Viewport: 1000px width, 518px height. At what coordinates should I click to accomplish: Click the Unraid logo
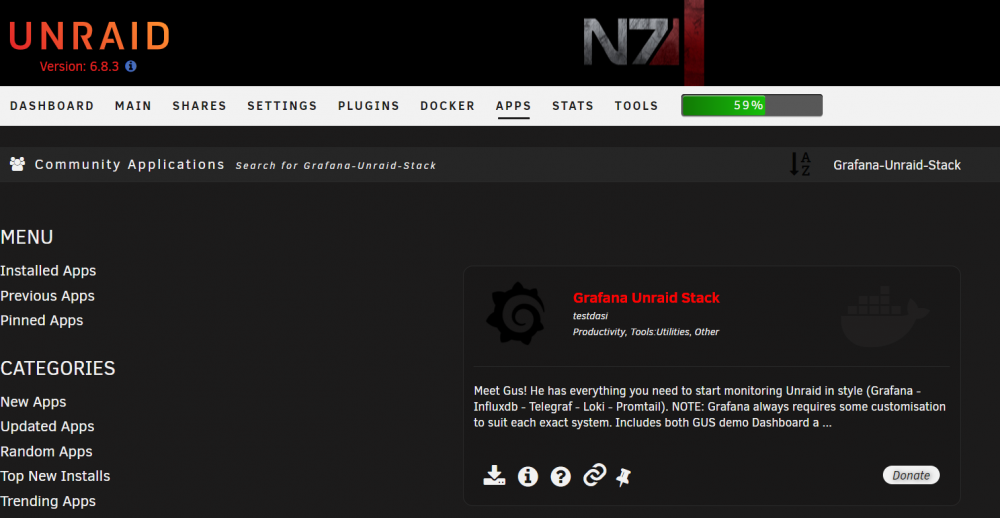[89, 36]
